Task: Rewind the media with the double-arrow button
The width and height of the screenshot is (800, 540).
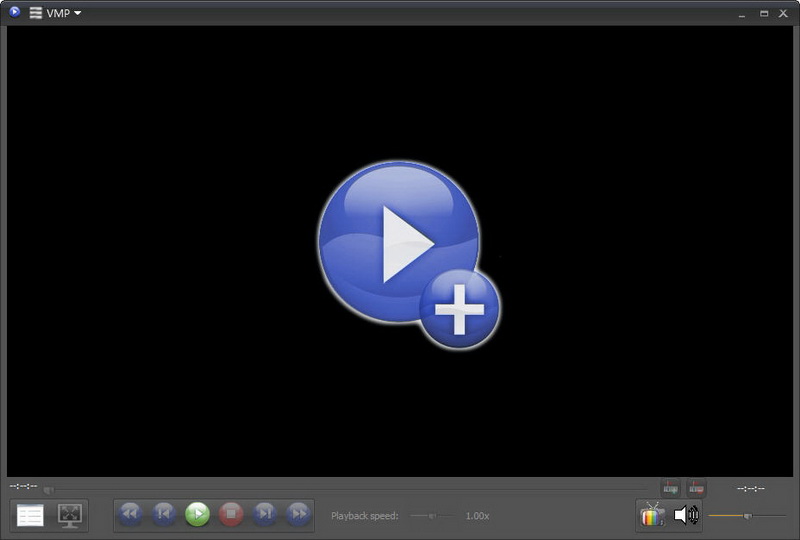Action: [x=130, y=513]
